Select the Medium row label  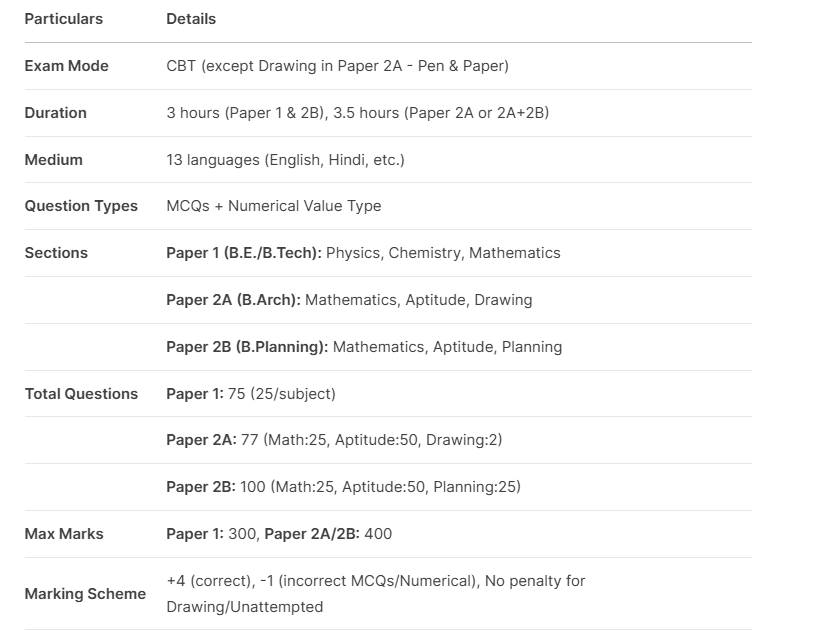click(53, 160)
